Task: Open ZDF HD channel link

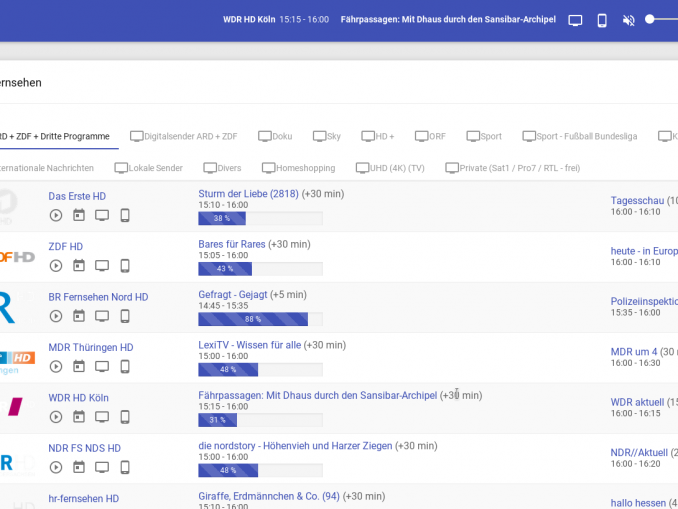Action: click(65, 246)
